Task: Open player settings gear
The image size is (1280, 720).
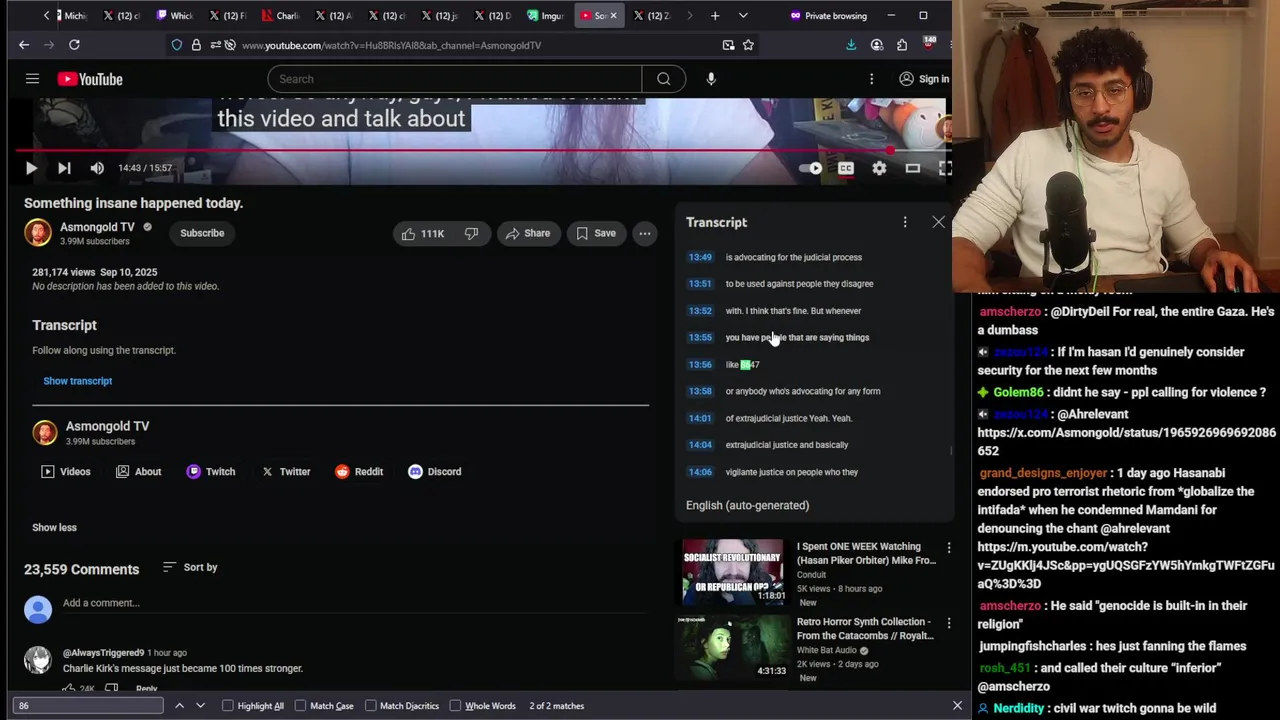Action: coord(879,168)
